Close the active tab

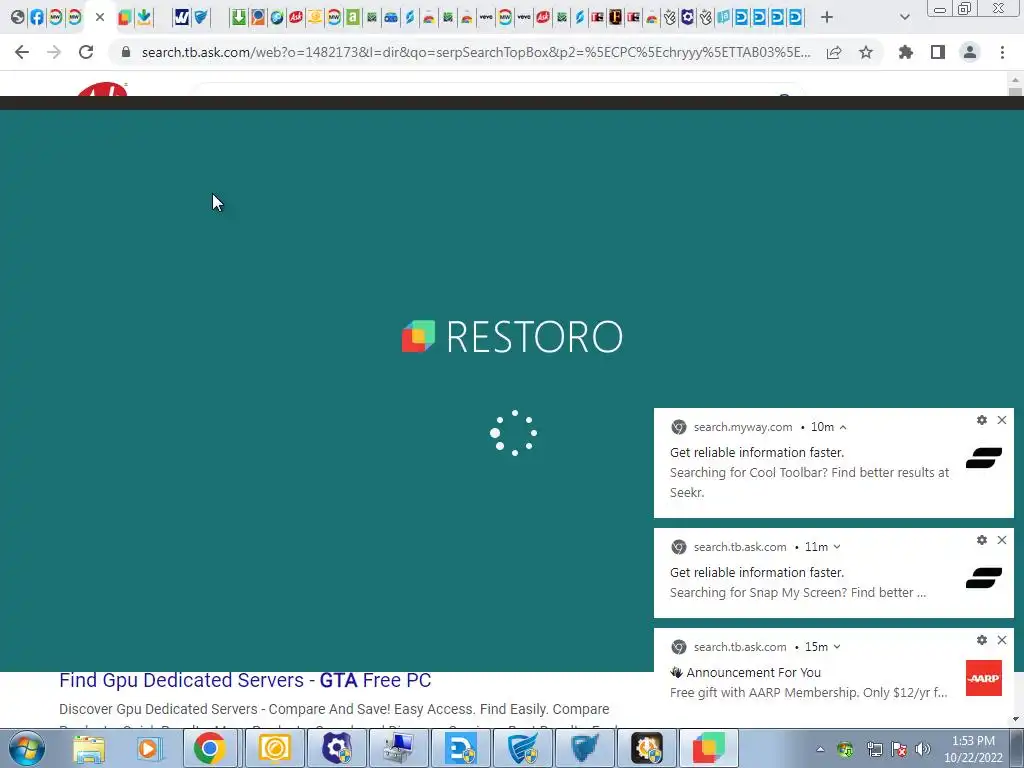point(99,18)
